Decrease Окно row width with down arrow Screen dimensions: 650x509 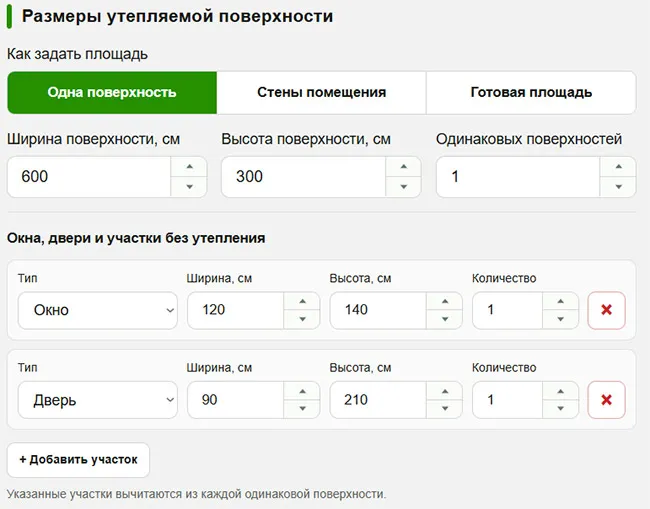click(x=302, y=319)
